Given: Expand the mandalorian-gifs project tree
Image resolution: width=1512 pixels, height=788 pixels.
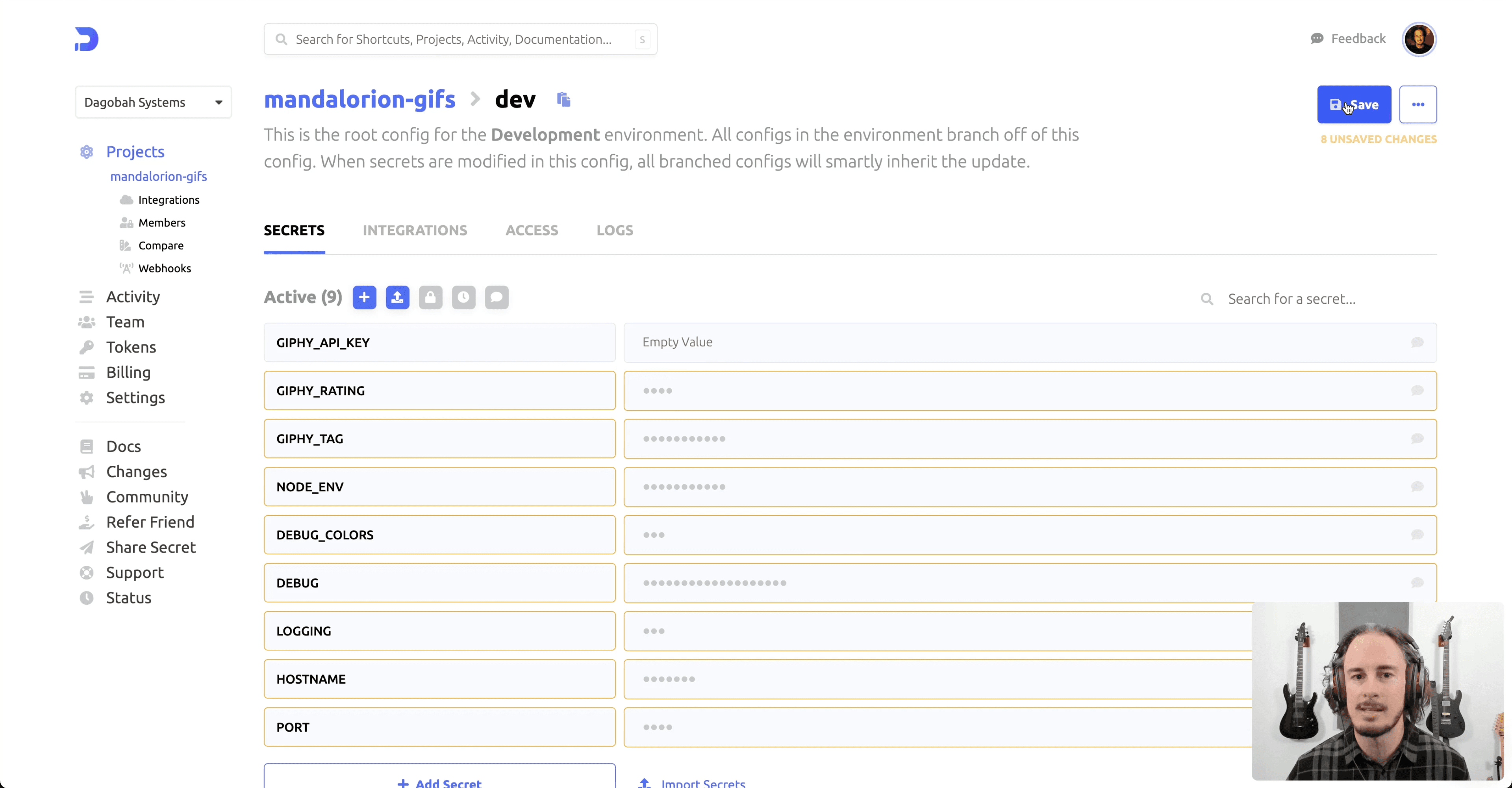Looking at the screenshot, I should tap(158, 176).
